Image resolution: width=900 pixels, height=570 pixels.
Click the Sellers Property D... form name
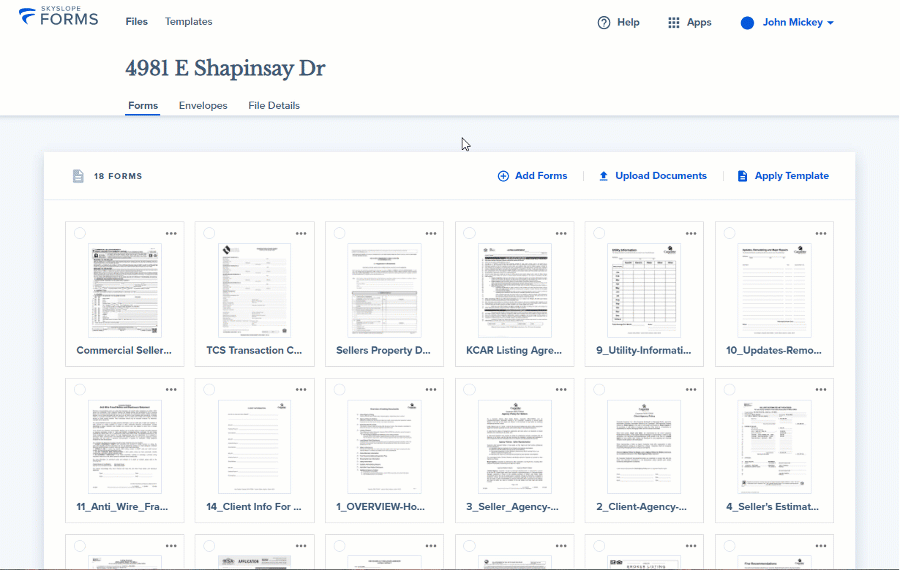coord(383,350)
